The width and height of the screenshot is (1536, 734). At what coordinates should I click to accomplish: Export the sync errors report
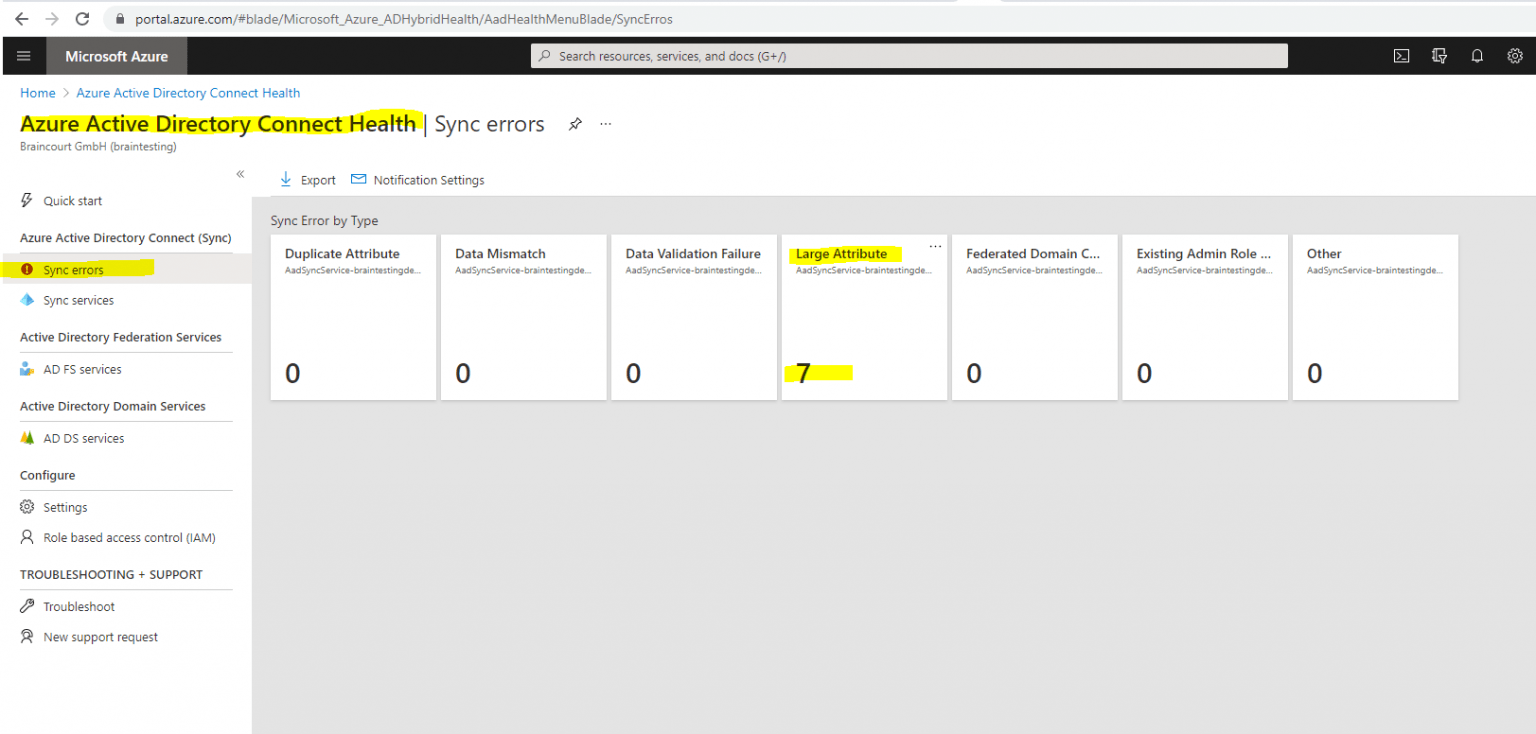(307, 179)
